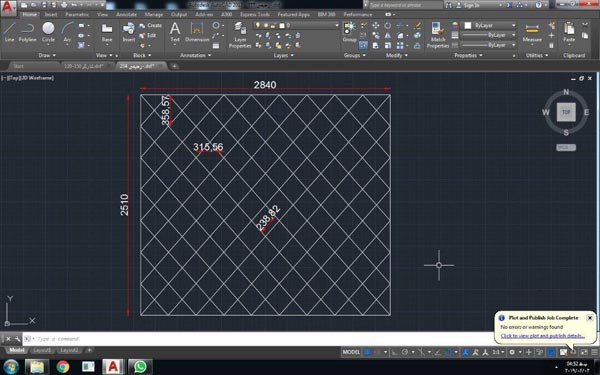Select the Line tool

(9, 31)
